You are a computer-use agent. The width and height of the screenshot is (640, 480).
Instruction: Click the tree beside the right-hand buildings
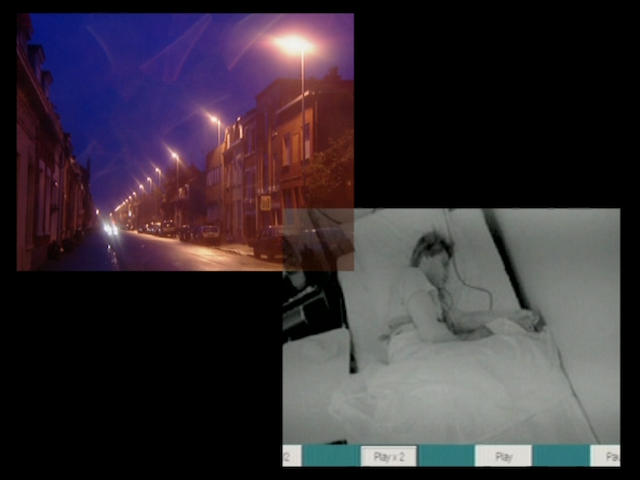coord(332,170)
